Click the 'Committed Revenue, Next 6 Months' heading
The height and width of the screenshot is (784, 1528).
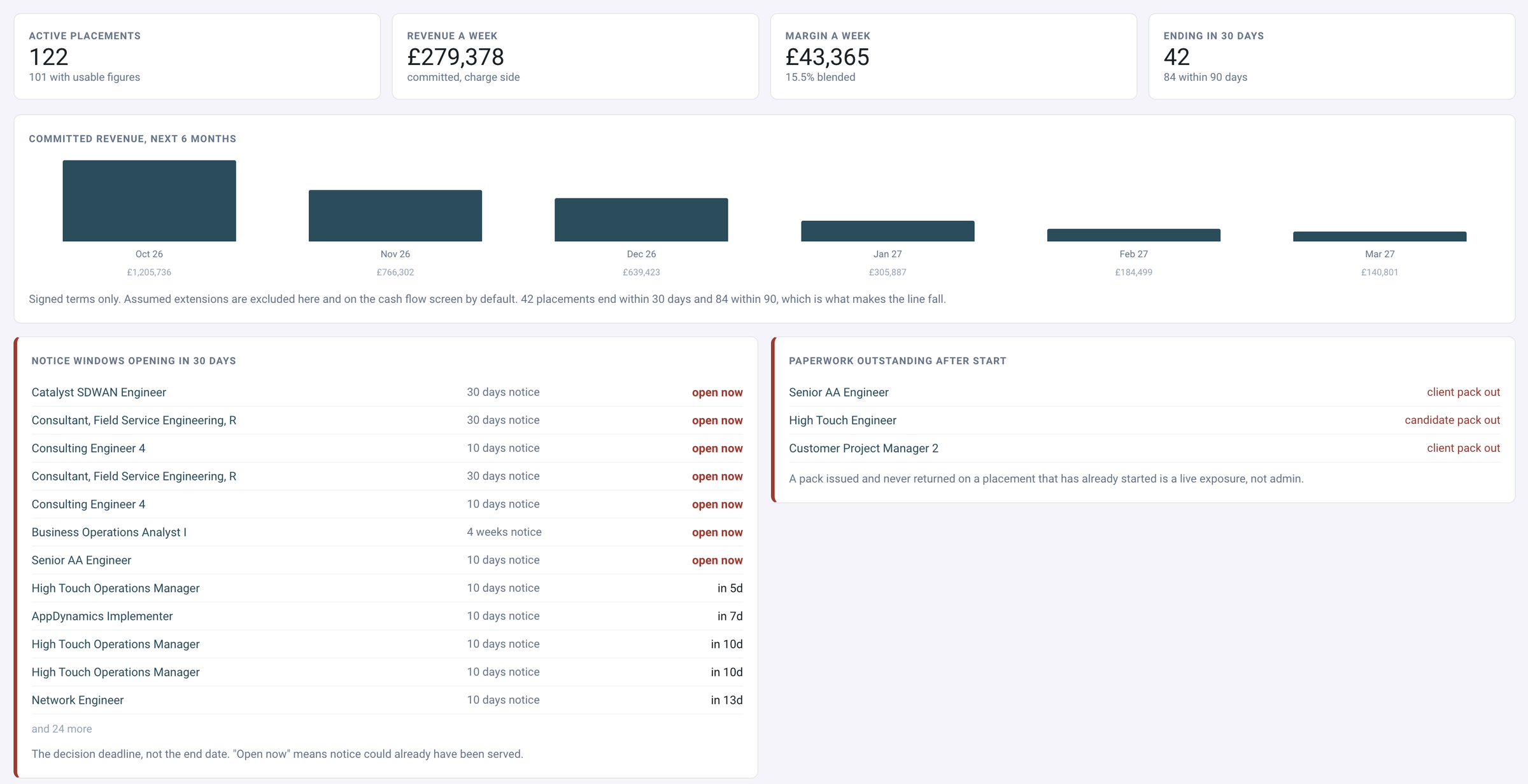[x=132, y=139]
